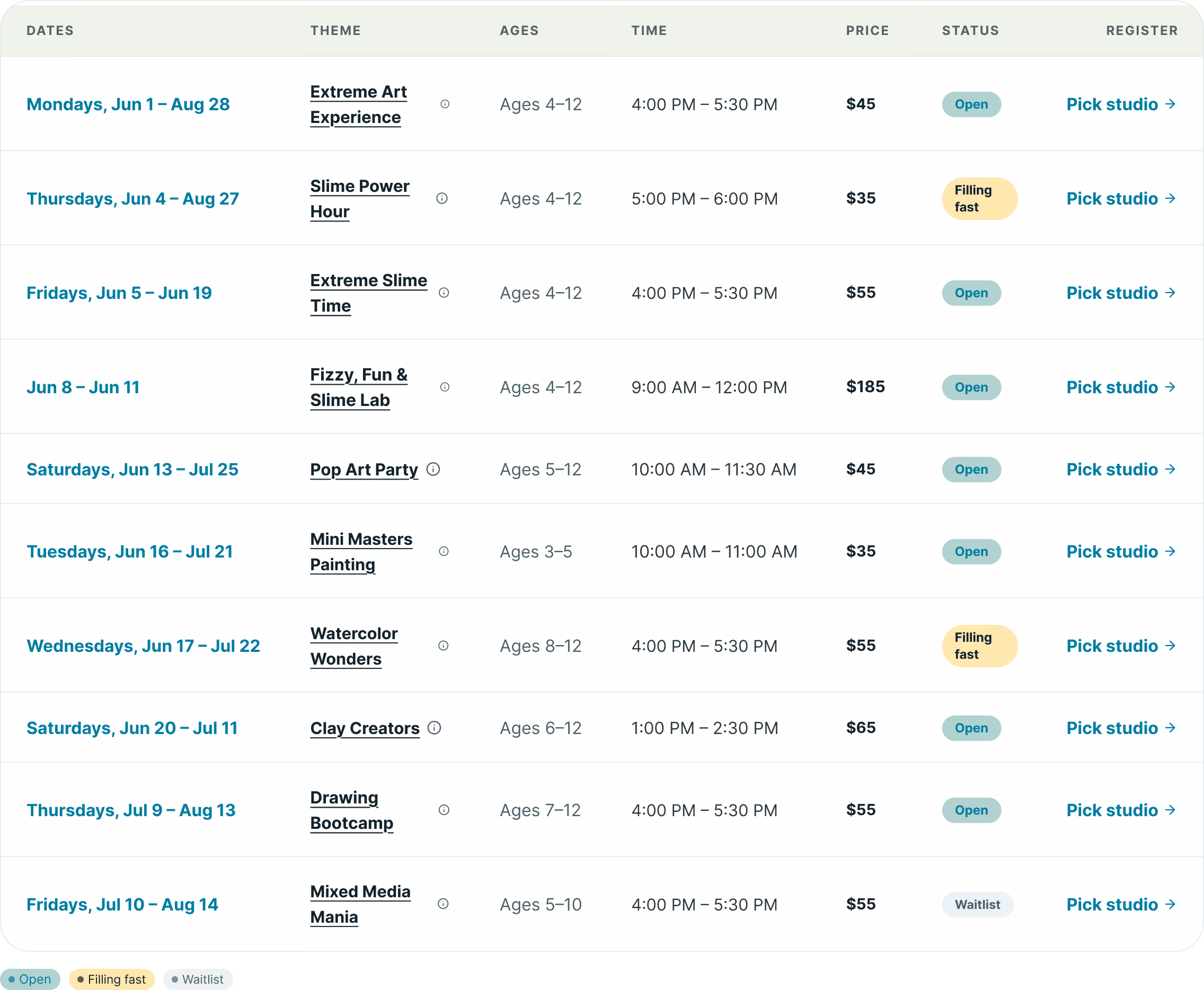This screenshot has width=1204, height=990.
Task: Select the Fridays, Jun 5 – Jun 19 date
Action: (x=119, y=293)
